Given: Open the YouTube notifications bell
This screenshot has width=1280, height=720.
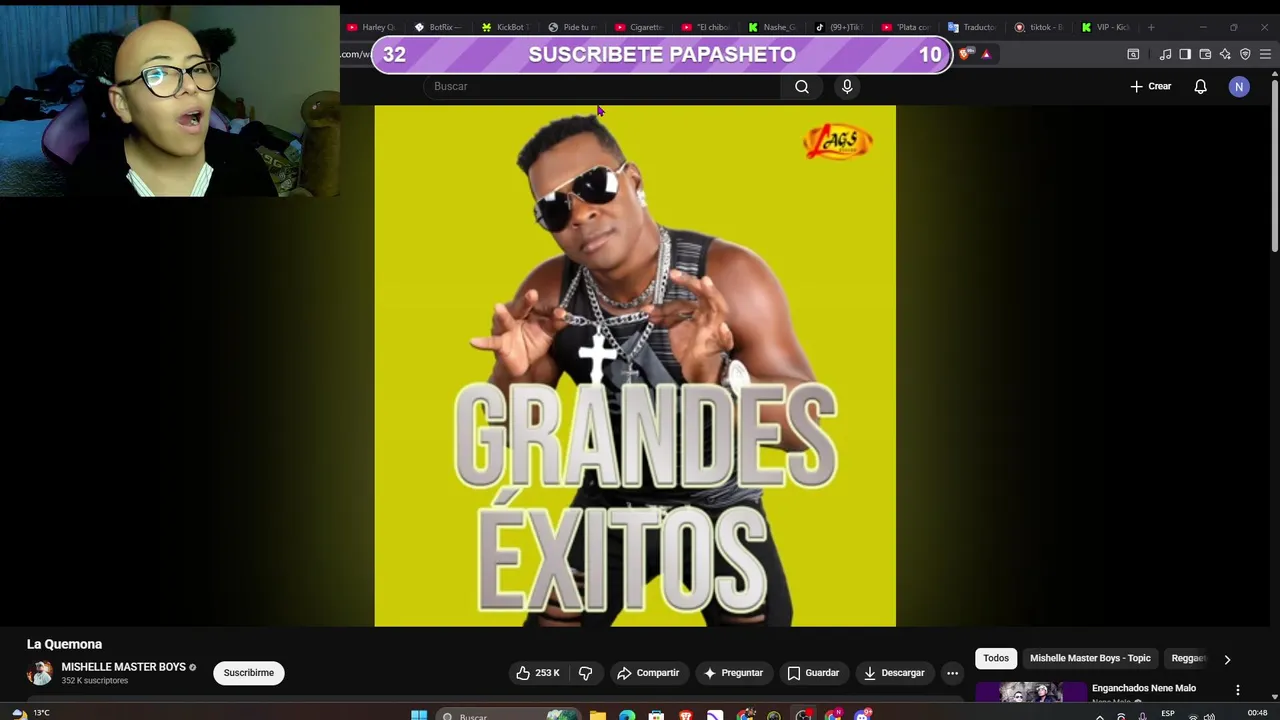Looking at the screenshot, I should (x=1200, y=87).
